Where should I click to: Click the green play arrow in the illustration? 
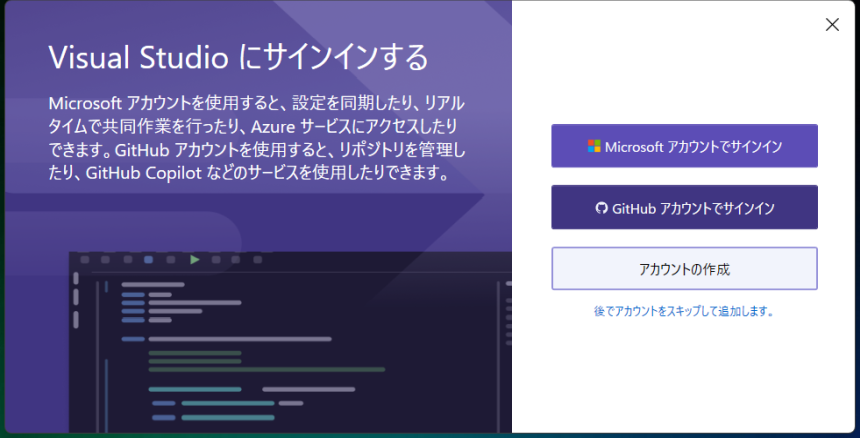[x=195, y=260]
